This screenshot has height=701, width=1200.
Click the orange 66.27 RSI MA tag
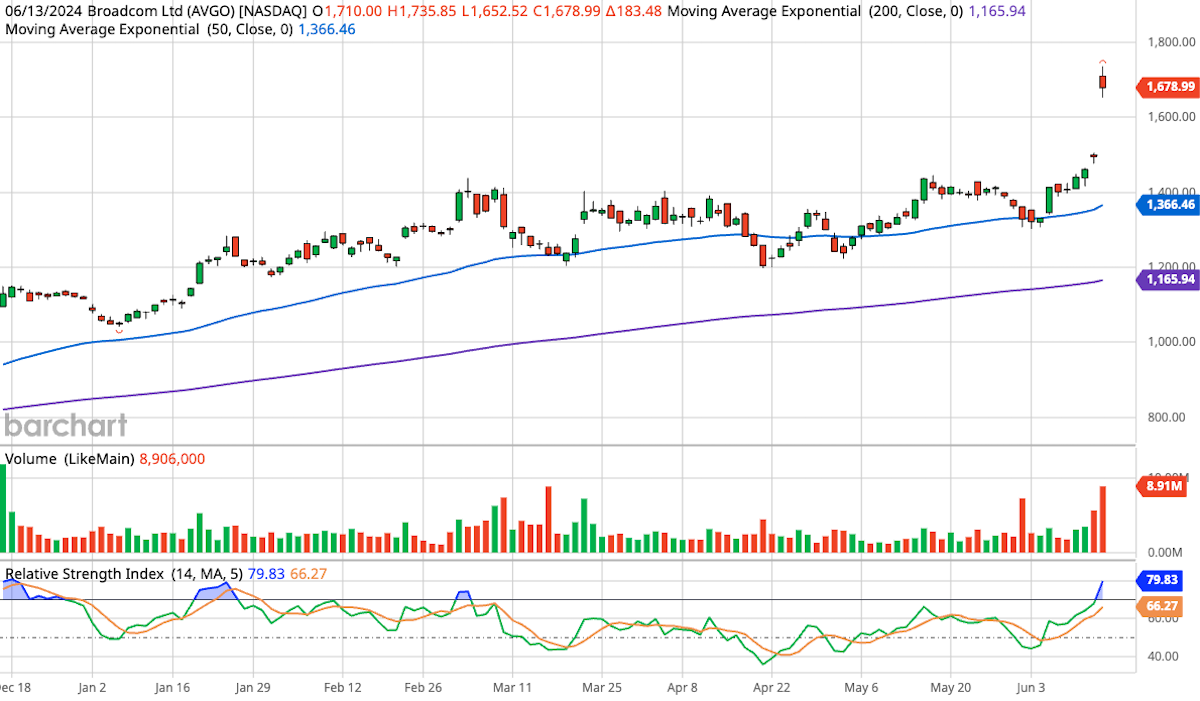click(x=1160, y=605)
